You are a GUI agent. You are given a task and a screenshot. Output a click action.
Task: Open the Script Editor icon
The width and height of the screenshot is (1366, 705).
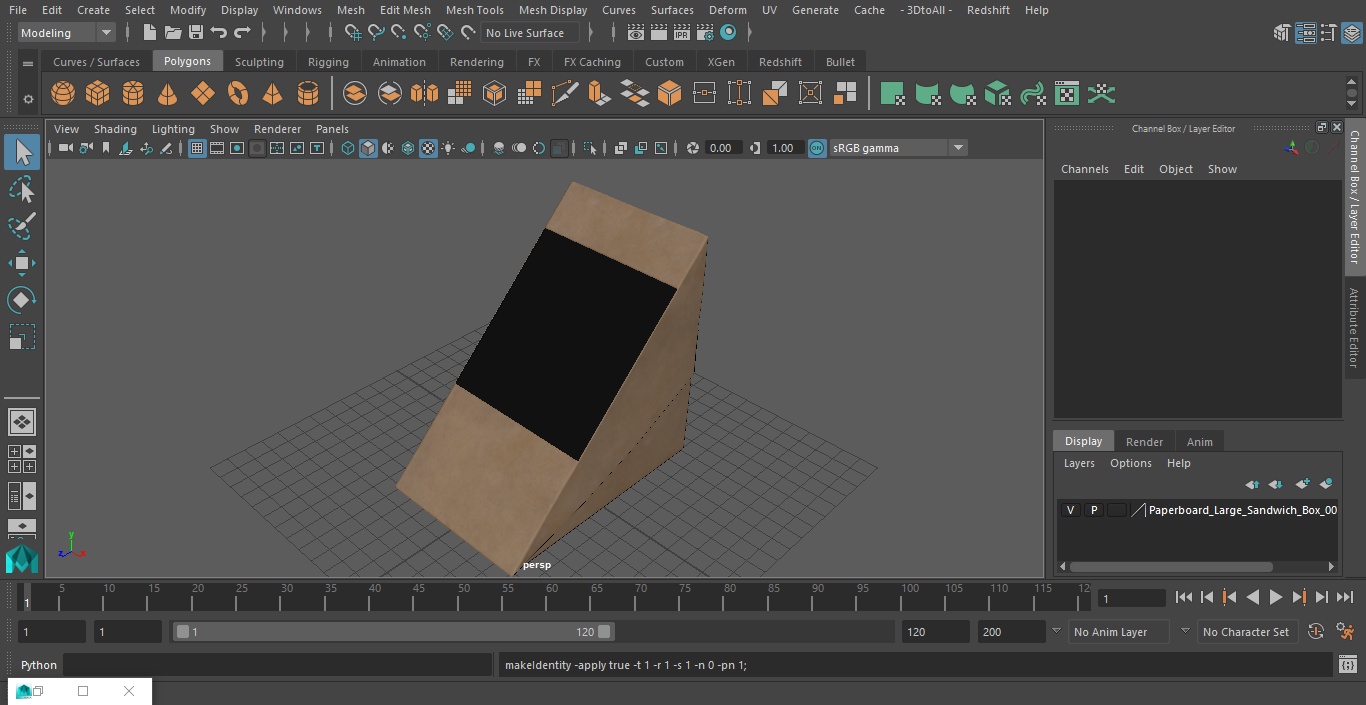pyautogui.click(x=1347, y=665)
